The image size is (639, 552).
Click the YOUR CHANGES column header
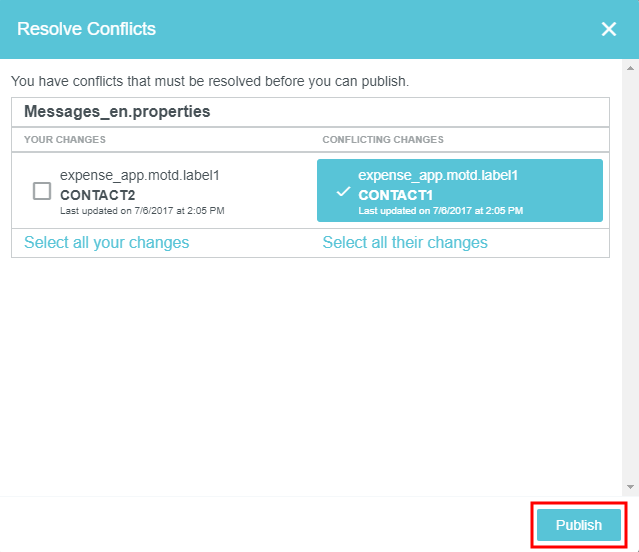(x=65, y=140)
